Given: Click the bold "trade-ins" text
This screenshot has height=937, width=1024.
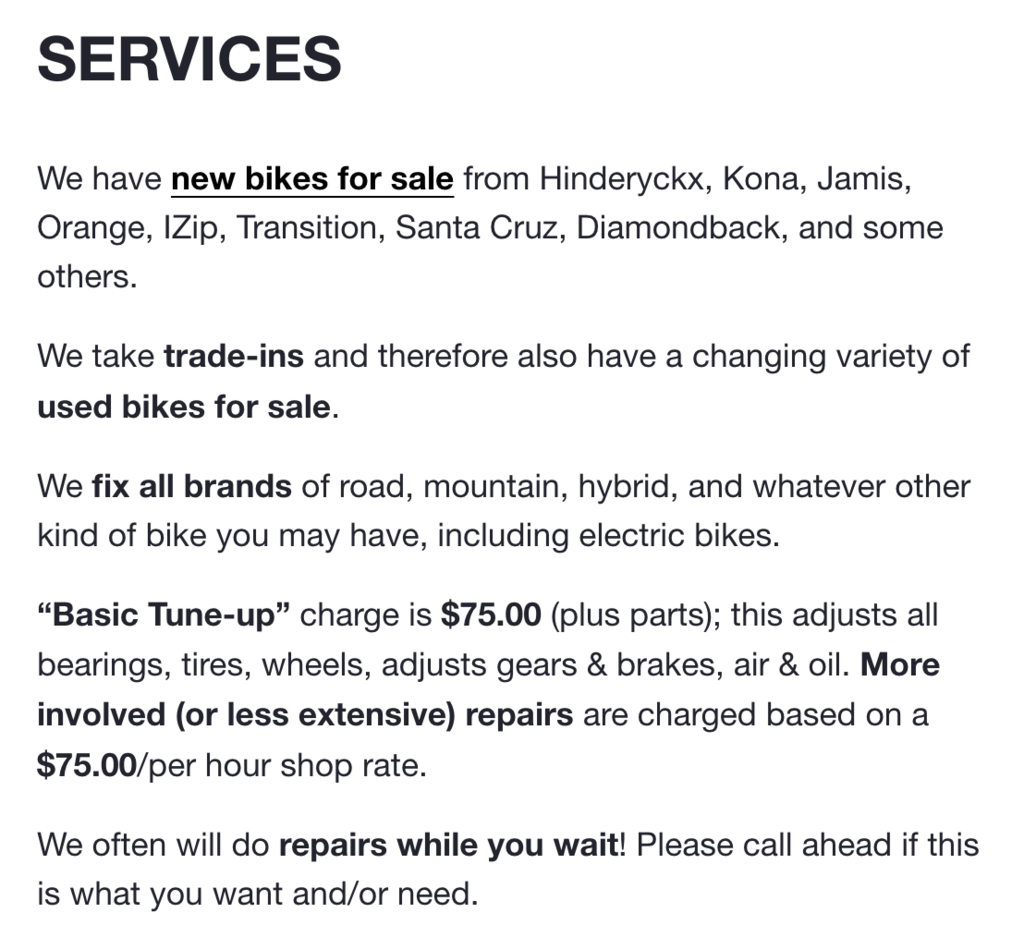Looking at the screenshot, I should pyautogui.click(x=233, y=357).
